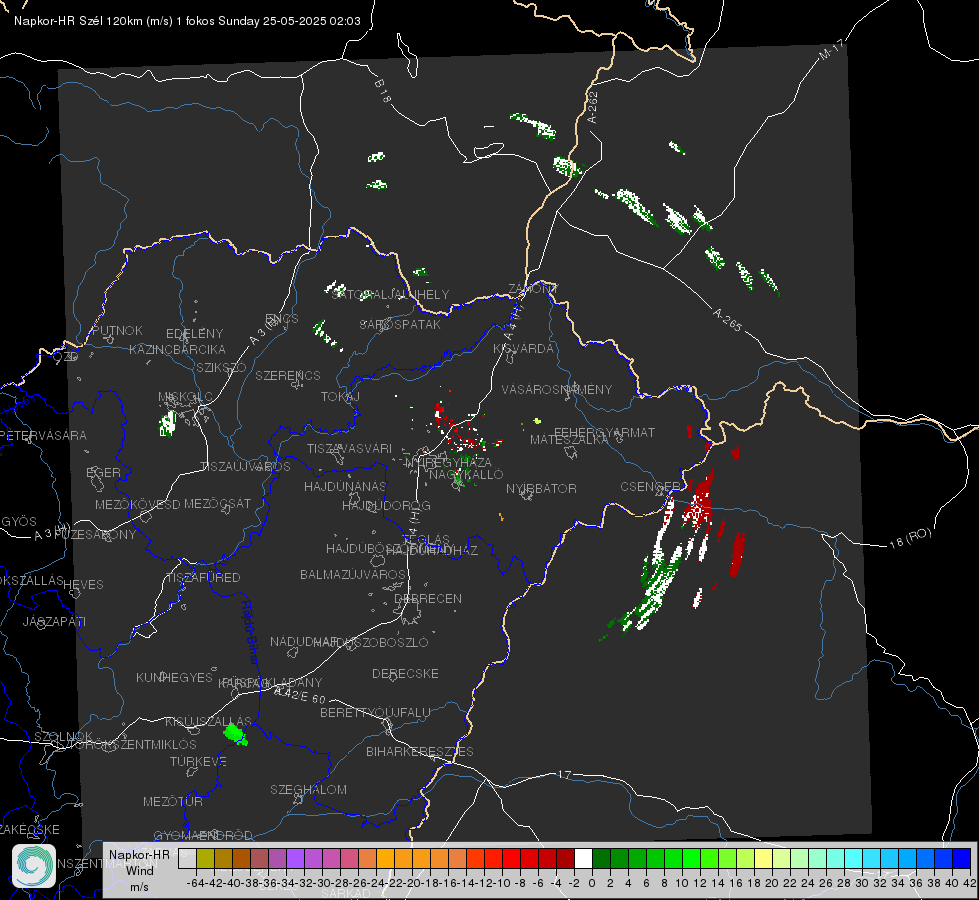
Task: Click the radar title with date 25-05-2025
Action: point(187,21)
